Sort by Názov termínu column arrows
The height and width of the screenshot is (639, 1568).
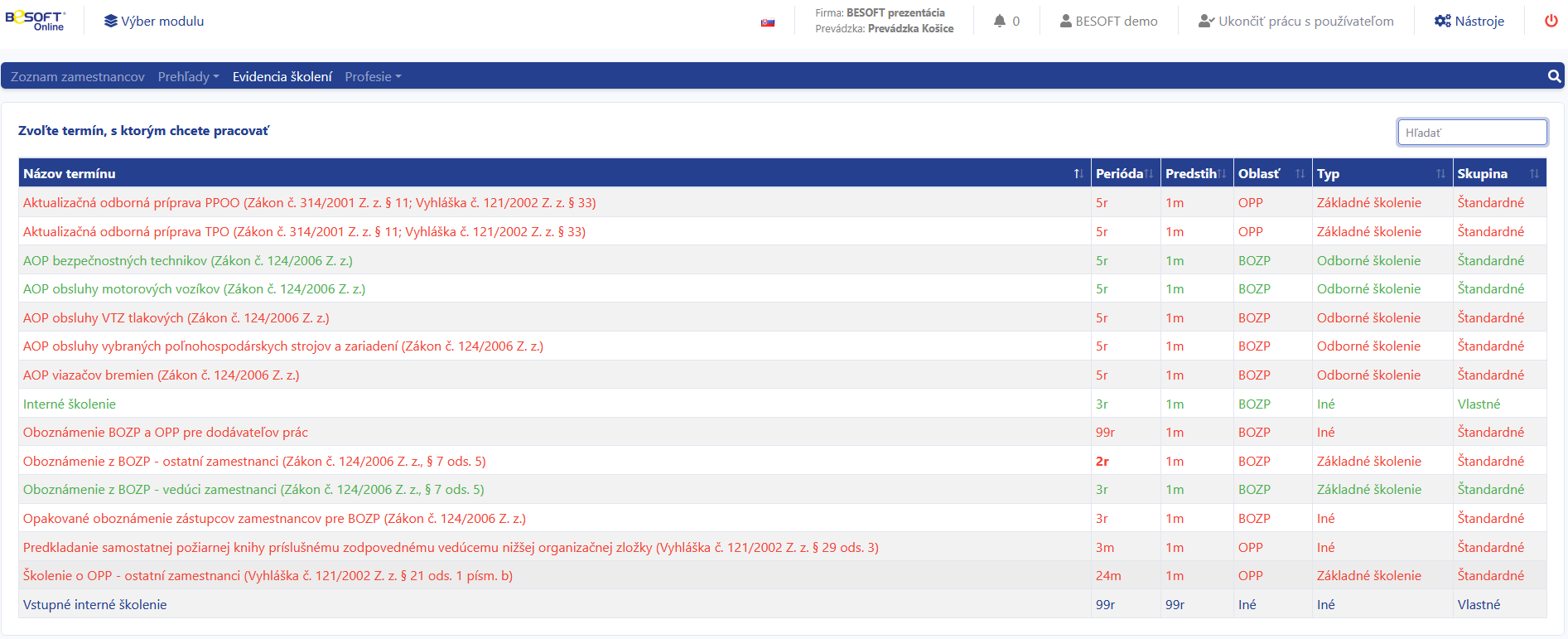pos(1078,173)
